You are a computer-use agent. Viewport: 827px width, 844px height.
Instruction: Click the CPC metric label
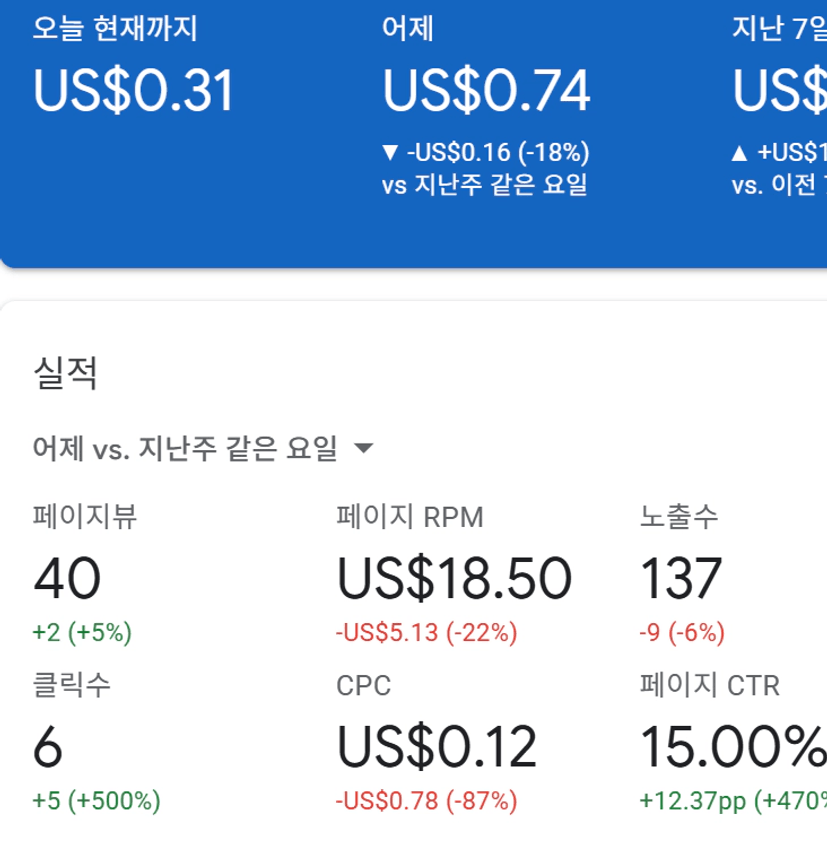(363, 685)
